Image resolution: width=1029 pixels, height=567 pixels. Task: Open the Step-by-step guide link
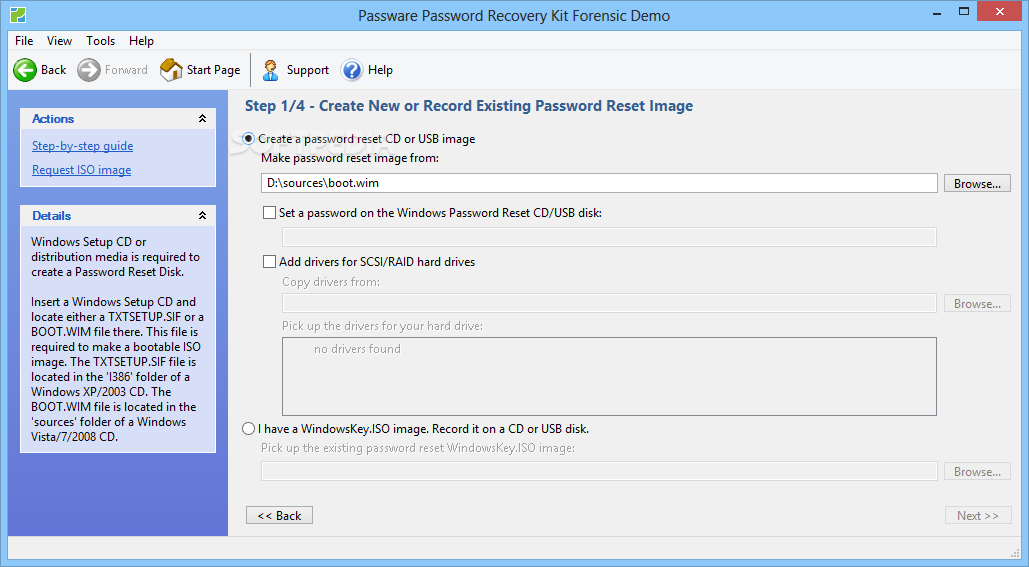[82, 146]
